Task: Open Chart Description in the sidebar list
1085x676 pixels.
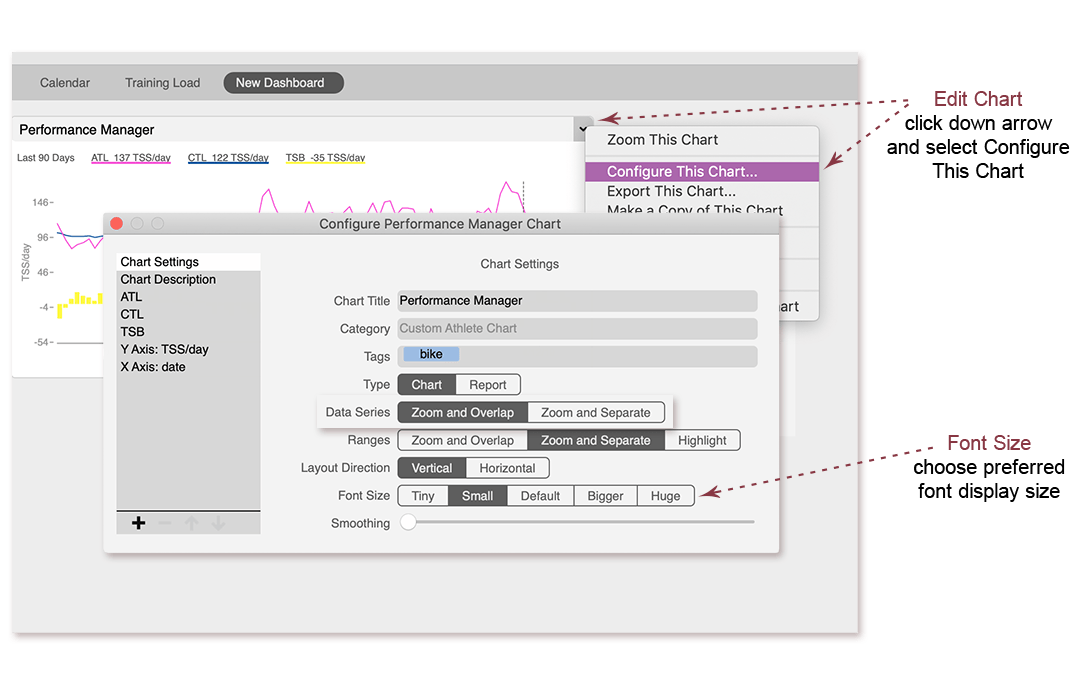Action: tap(188, 280)
